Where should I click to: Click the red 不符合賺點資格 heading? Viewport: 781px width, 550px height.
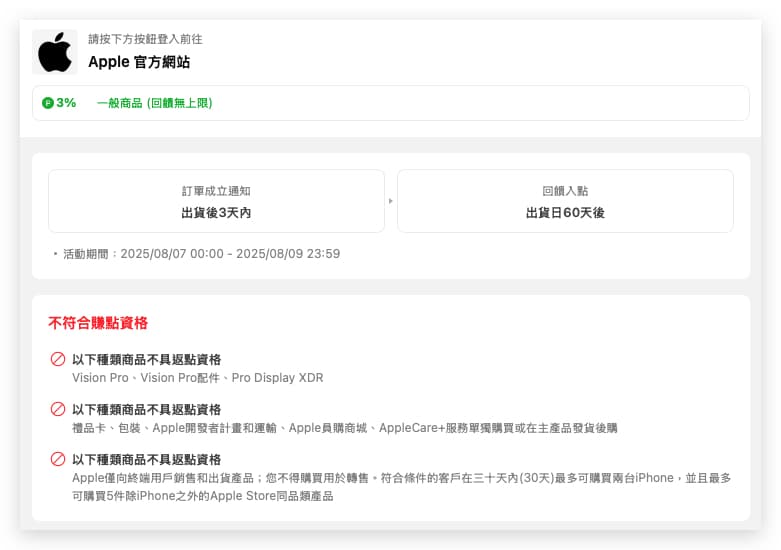tap(98, 323)
